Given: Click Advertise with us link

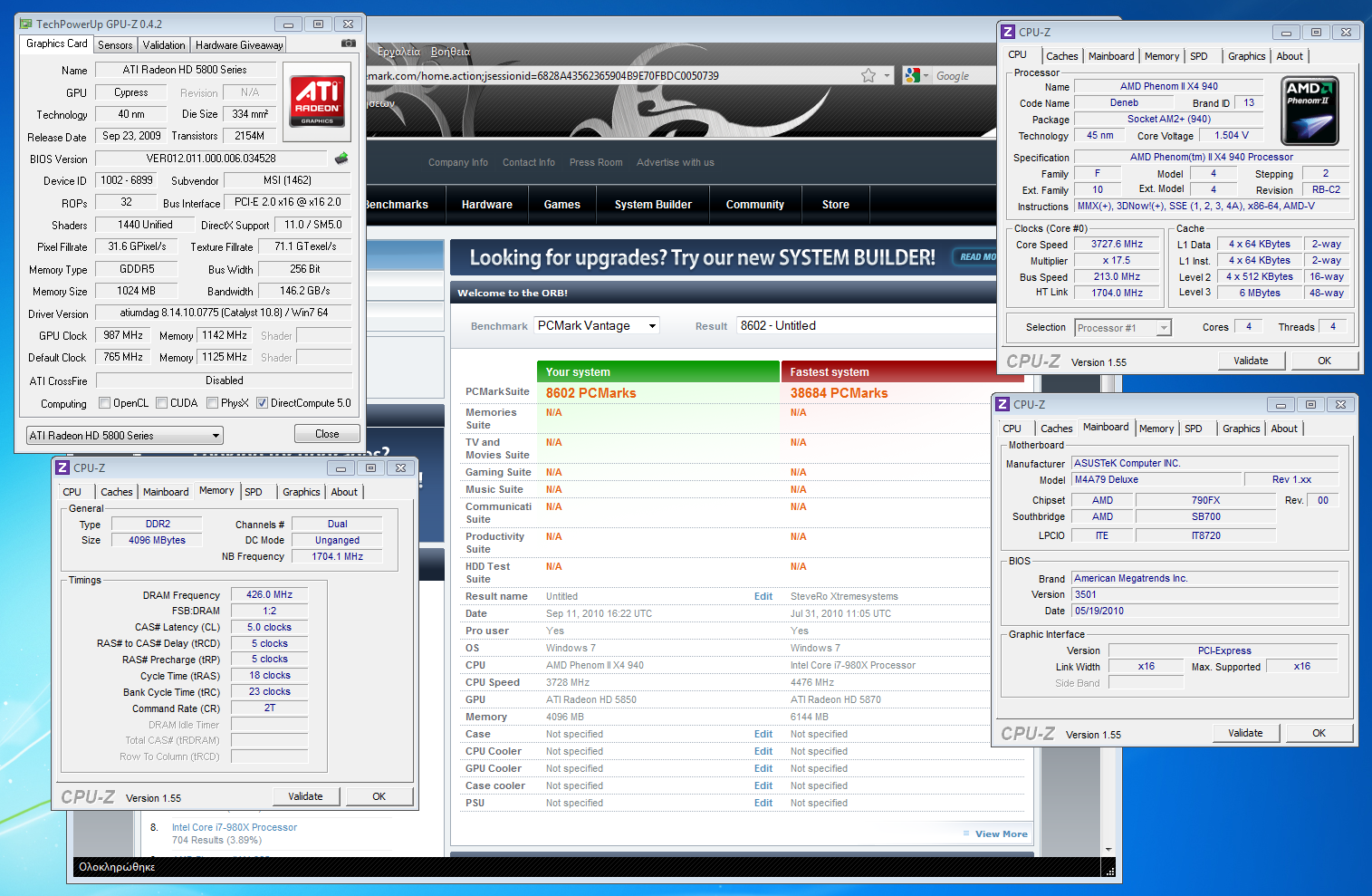Looking at the screenshot, I should coord(676,163).
